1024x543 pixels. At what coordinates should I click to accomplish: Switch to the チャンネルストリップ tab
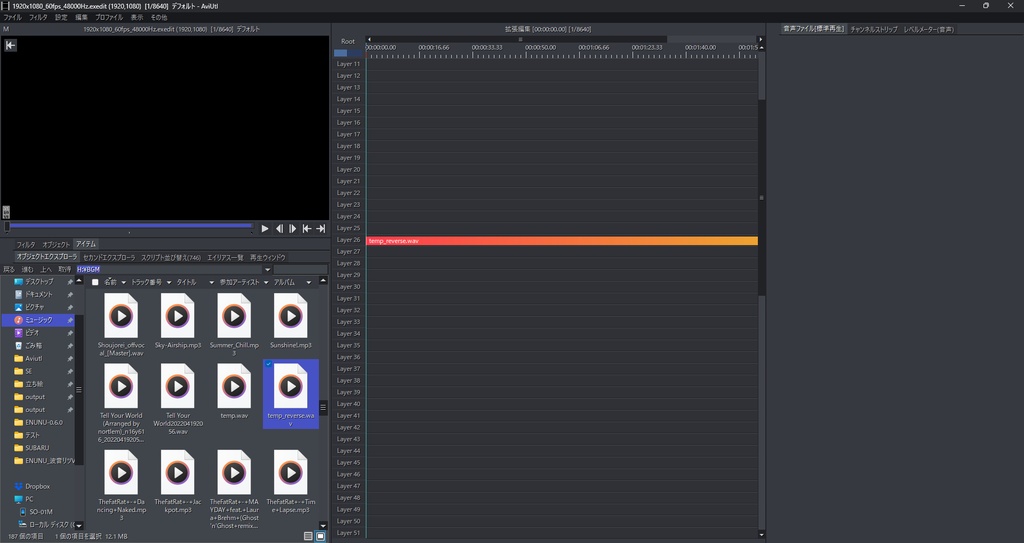874,29
